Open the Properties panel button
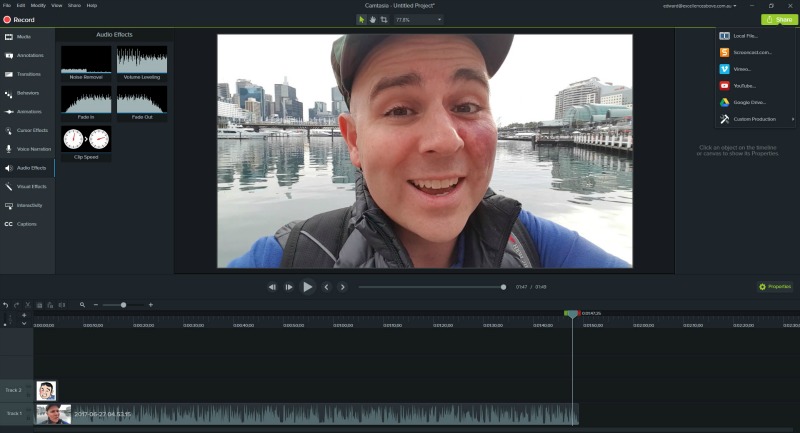800x433 pixels. 775,287
